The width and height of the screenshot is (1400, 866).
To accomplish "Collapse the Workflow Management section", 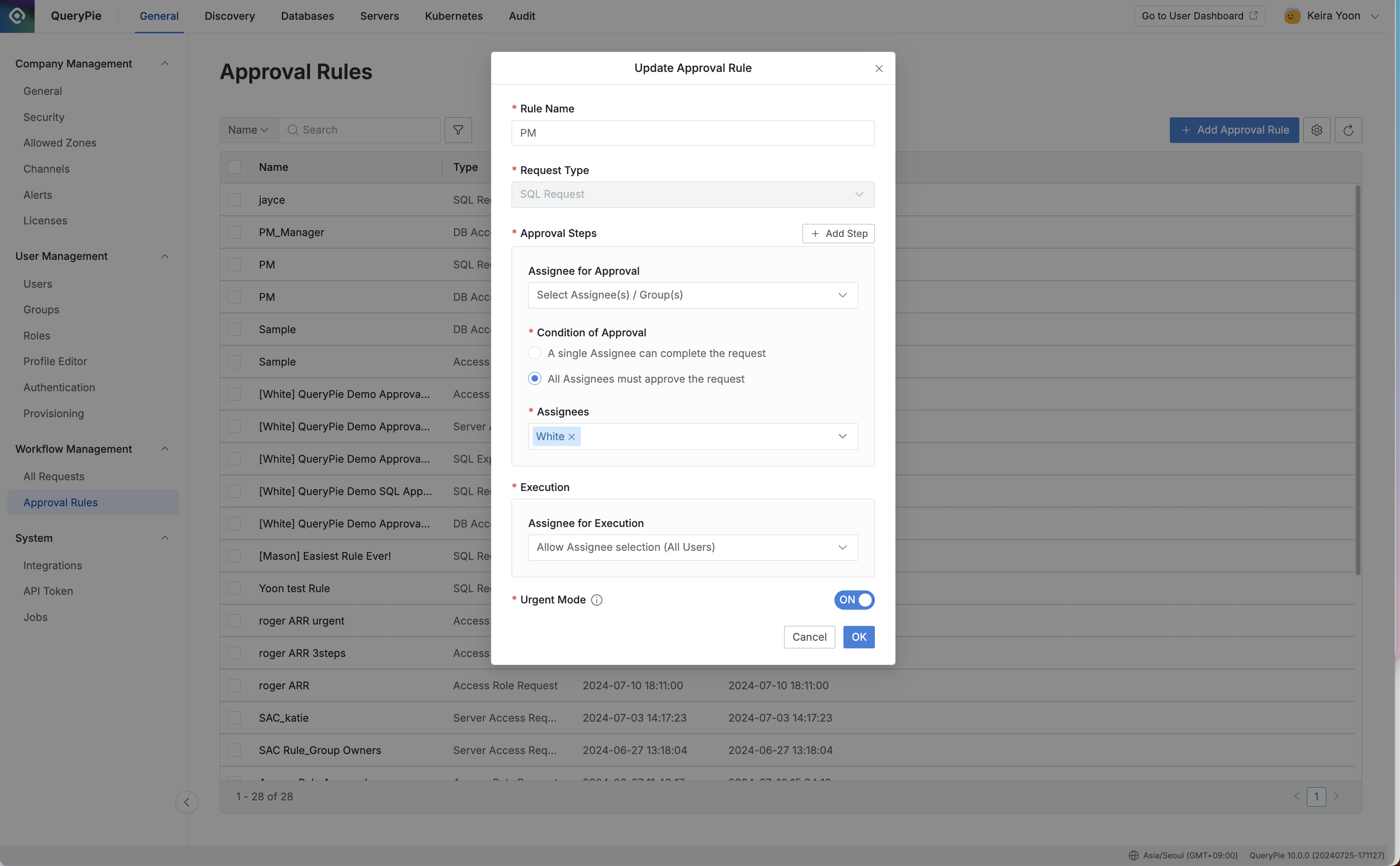I will click(165, 449).
